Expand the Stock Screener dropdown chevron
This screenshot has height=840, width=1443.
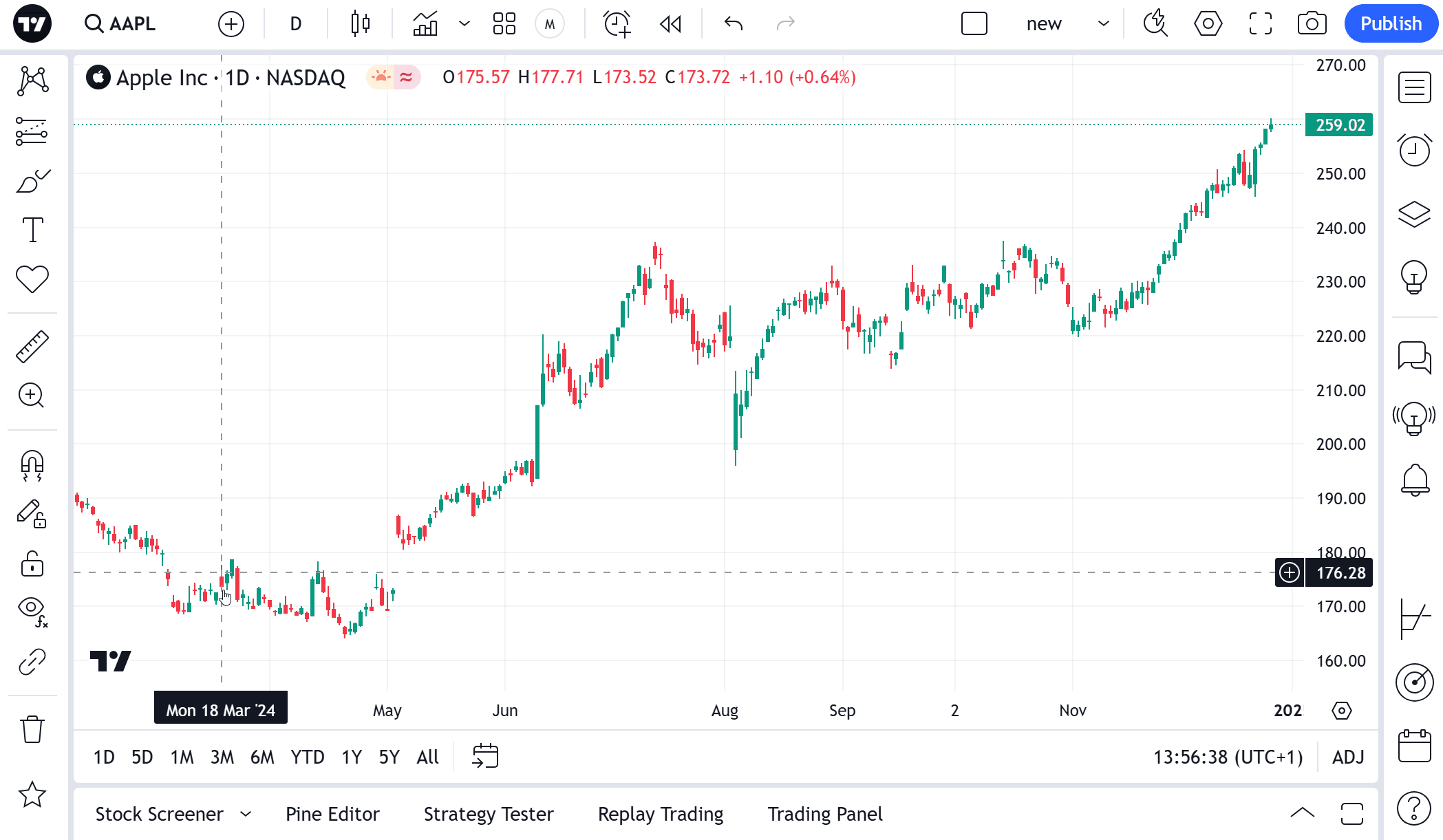[246, 815]
